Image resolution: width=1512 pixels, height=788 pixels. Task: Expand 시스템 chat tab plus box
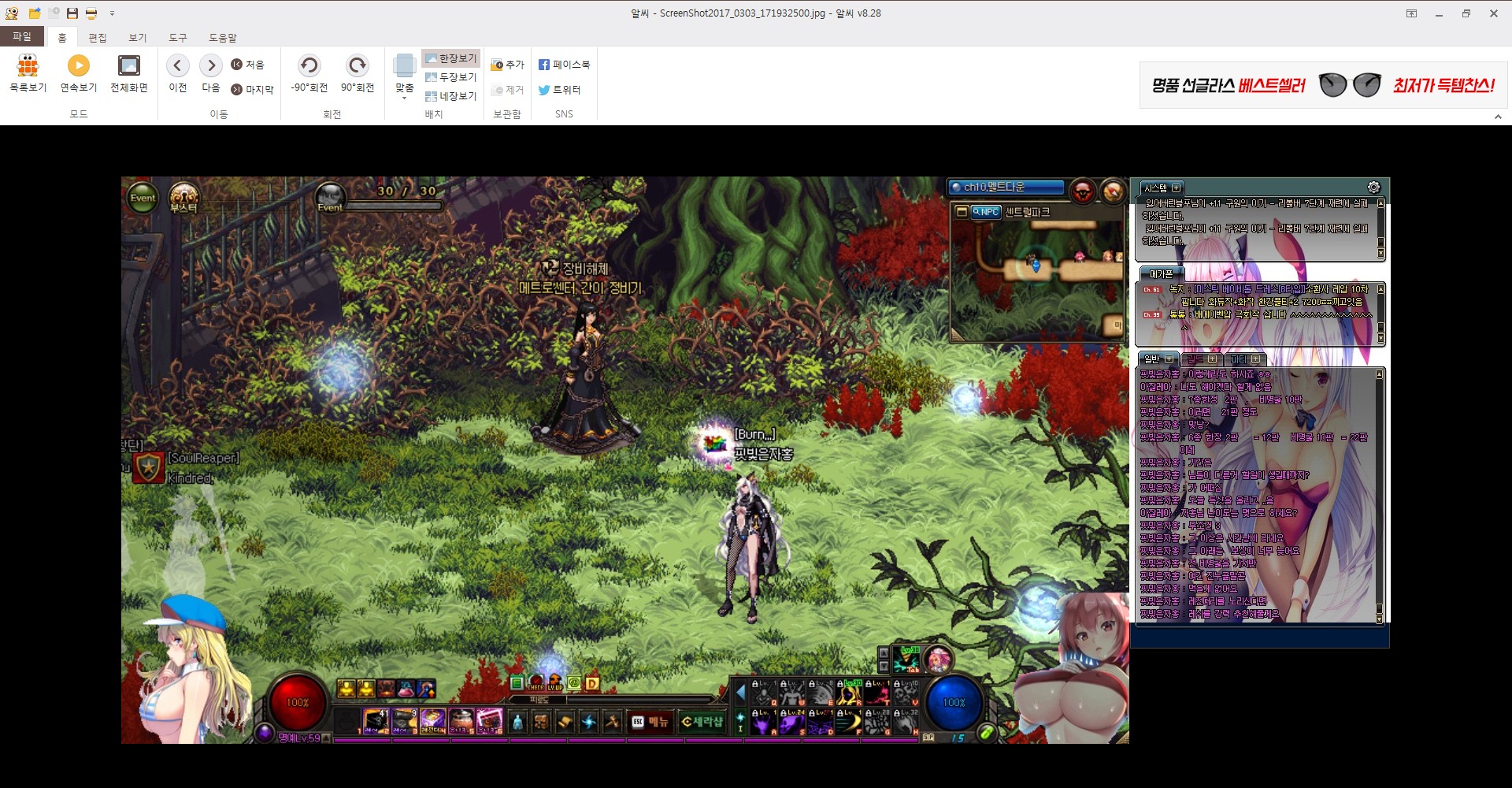pos(1177,188)
